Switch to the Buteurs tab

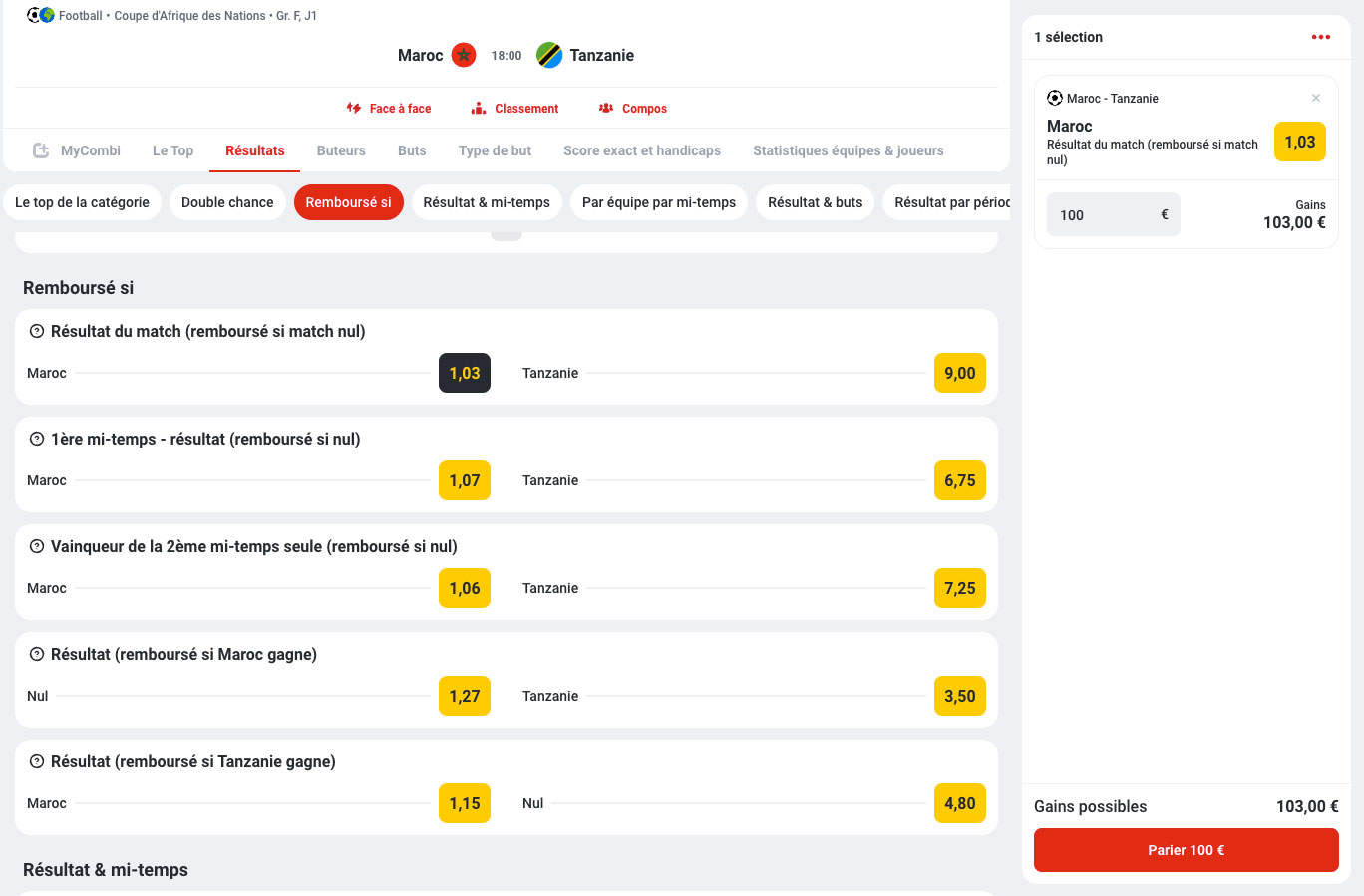pos(341,150)
